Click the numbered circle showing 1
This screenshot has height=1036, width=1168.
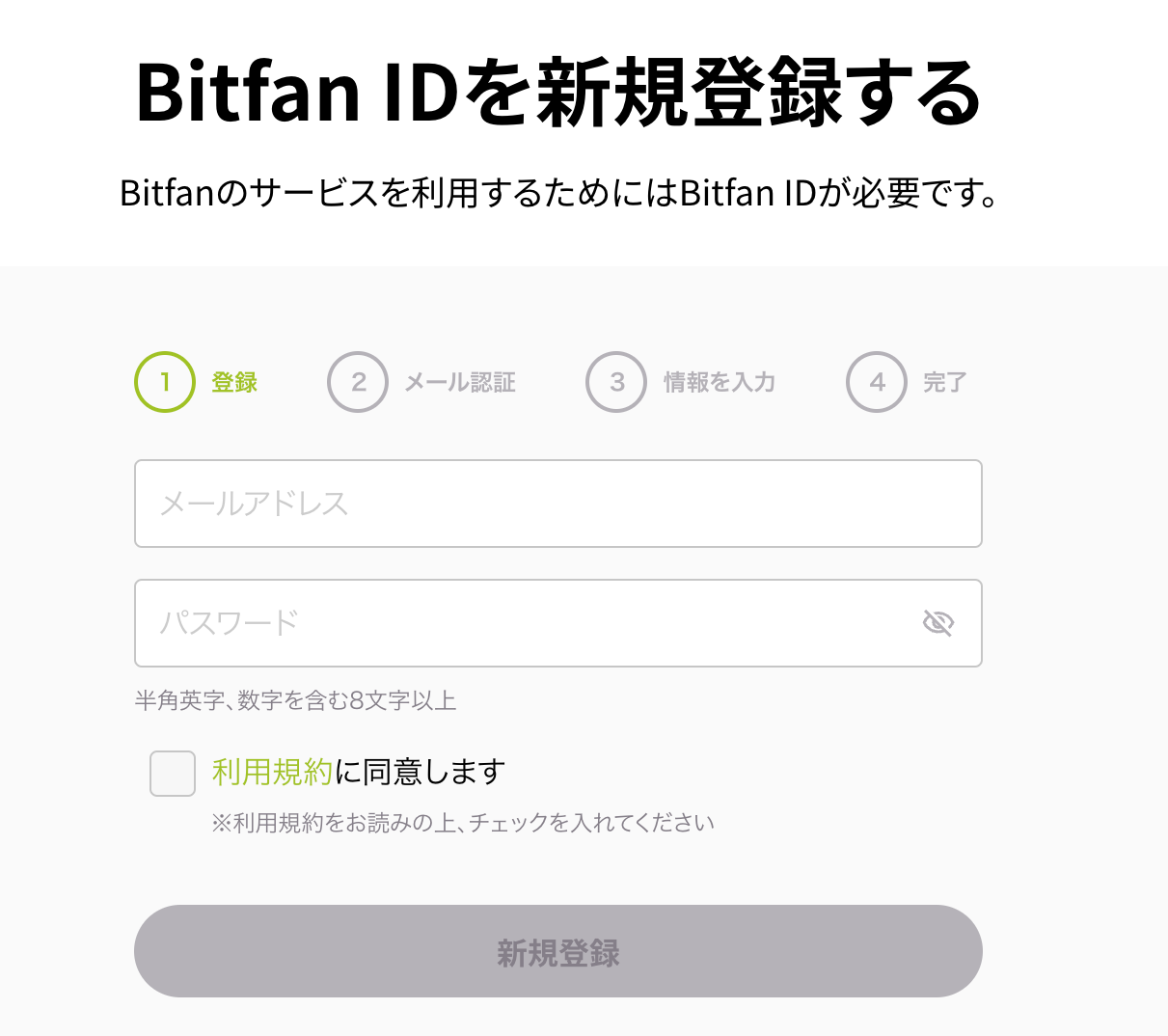click(x=164, y=382)
